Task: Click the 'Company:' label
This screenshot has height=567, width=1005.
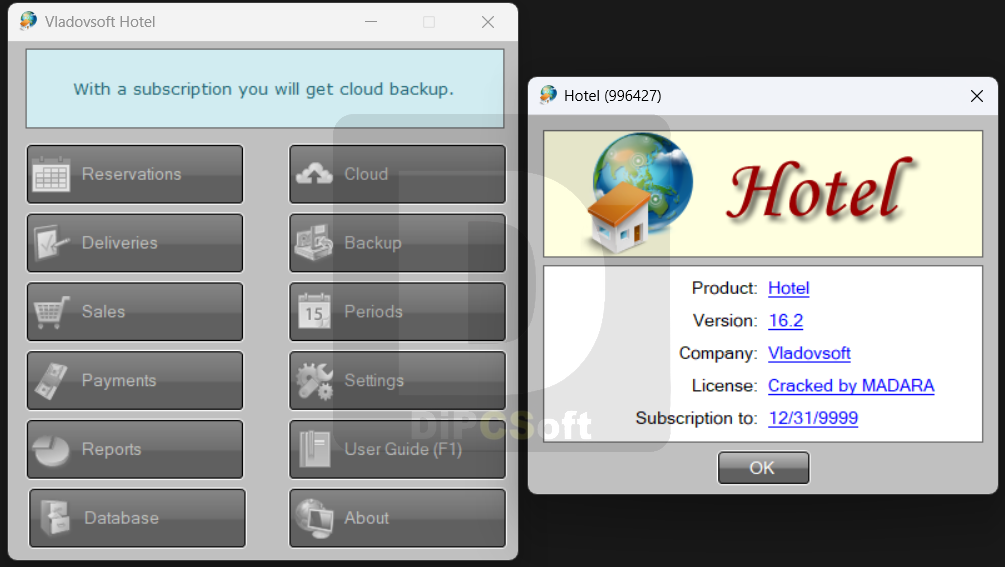Action: [718, 353]
